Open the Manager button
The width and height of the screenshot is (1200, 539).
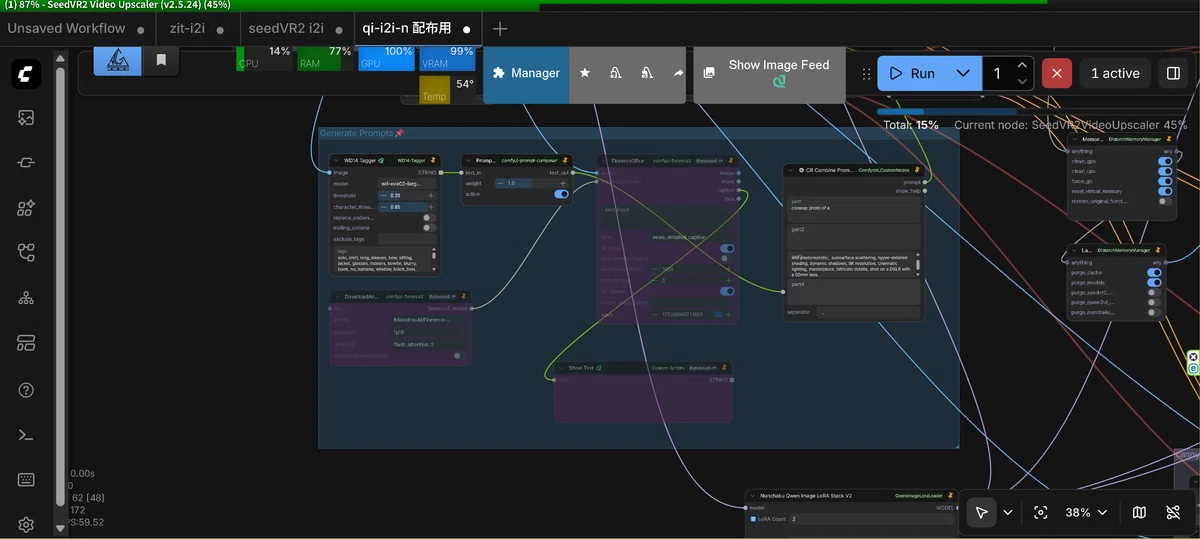527,73
